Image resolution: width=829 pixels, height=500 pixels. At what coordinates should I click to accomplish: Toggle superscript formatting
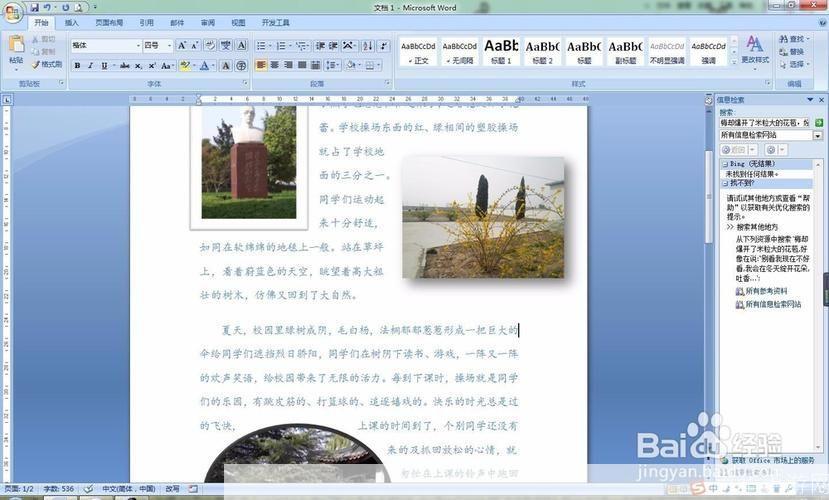[x=152, y=66]
